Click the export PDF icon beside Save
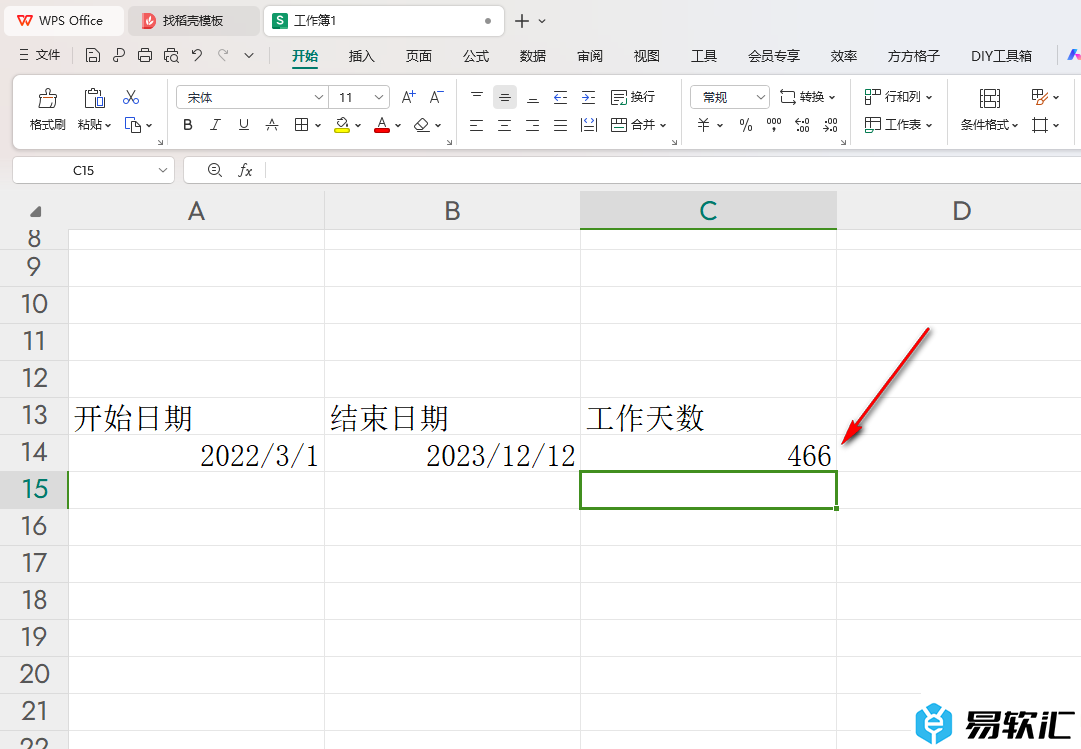 tap(119, 56)
